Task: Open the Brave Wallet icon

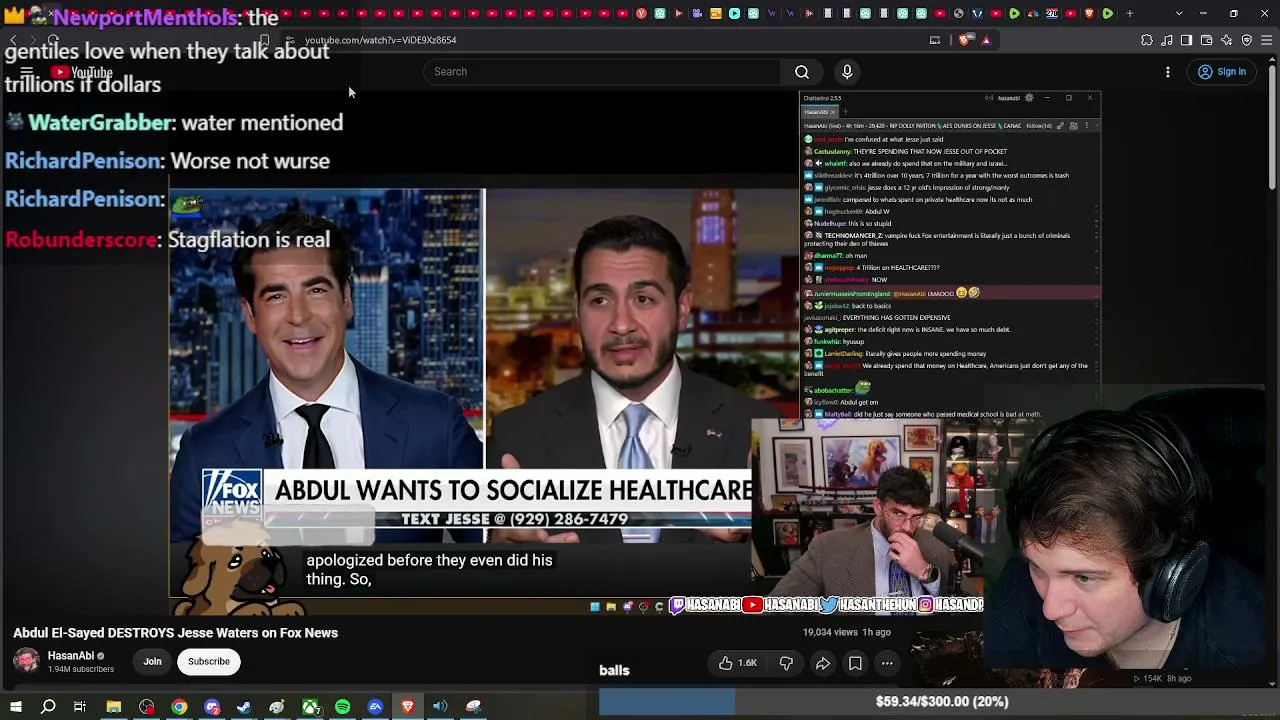Action: (1207, 40)
